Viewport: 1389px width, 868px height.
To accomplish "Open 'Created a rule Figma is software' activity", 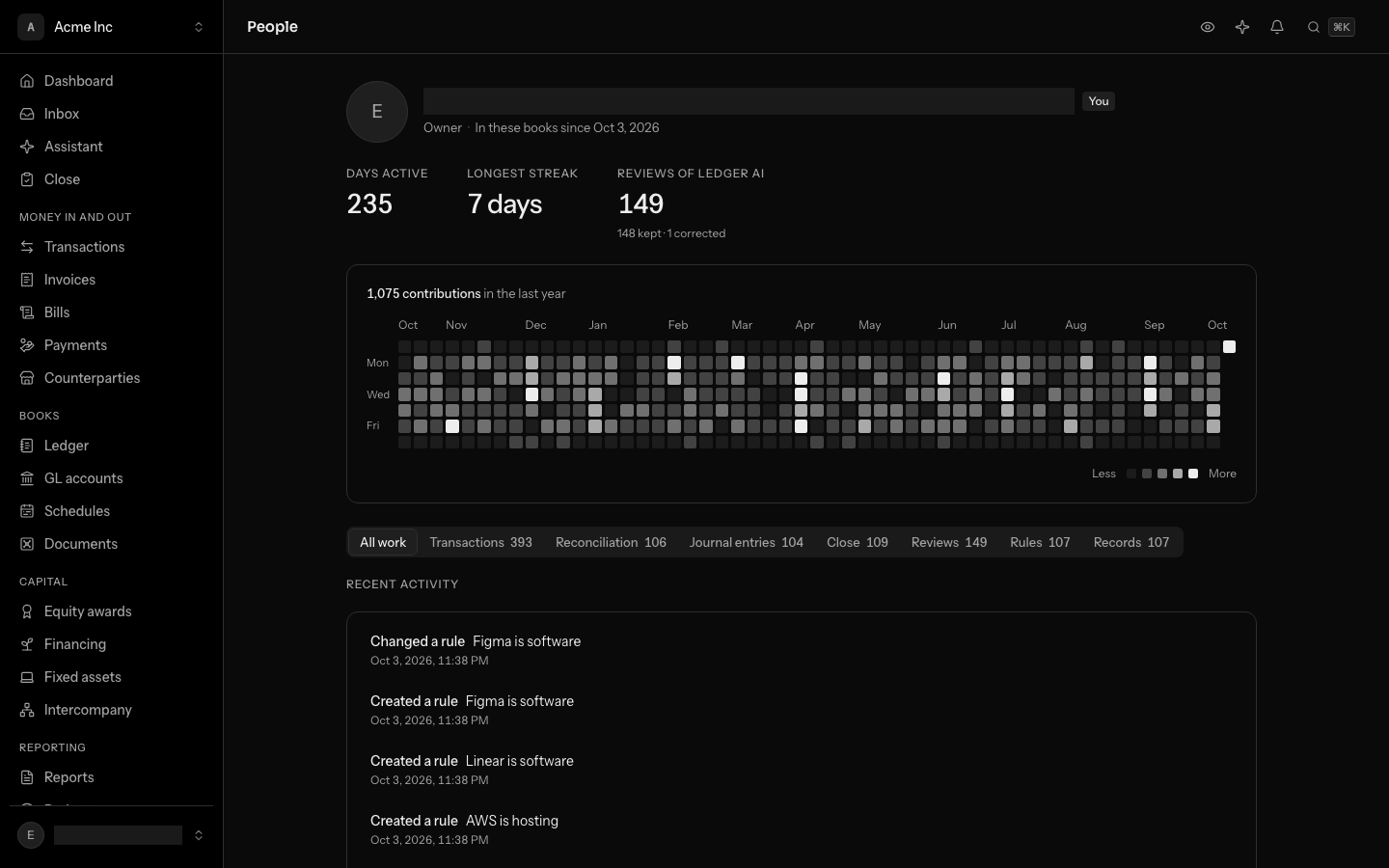I will click(801, 710).
